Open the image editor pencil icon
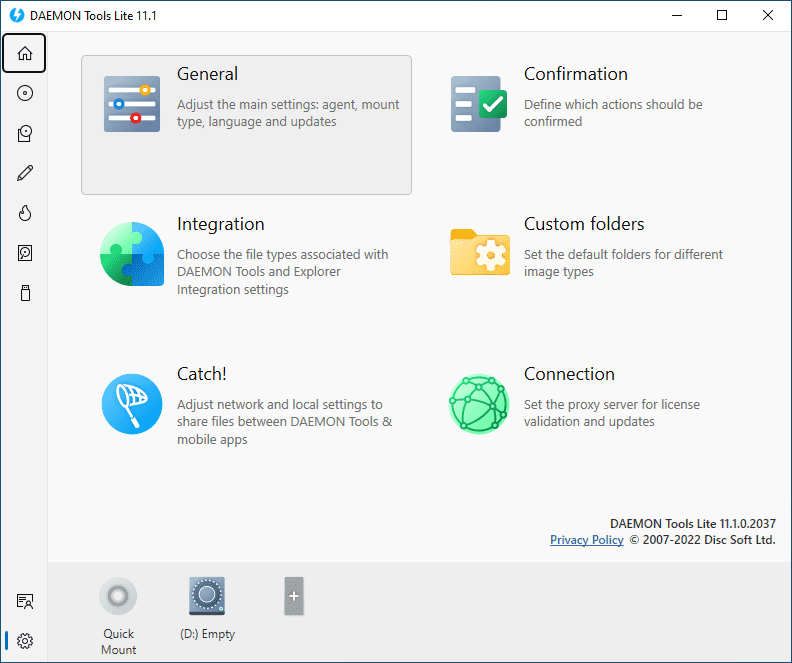Image resolution: width=792 pixels, height=663 pixels. point(25,173)
